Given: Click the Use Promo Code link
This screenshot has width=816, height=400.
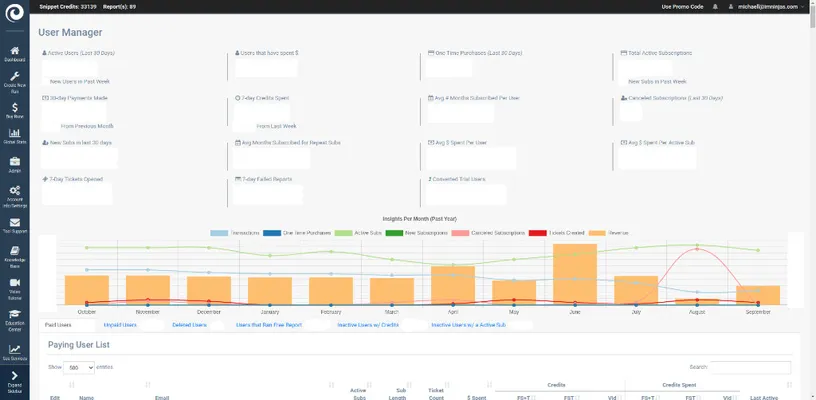Looking at the screenshot, I should click(x=682, y=6).
